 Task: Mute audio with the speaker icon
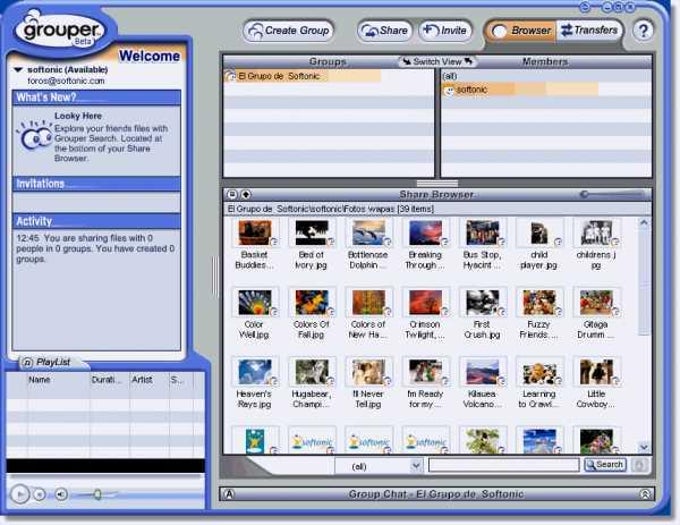tap(61, 494)
